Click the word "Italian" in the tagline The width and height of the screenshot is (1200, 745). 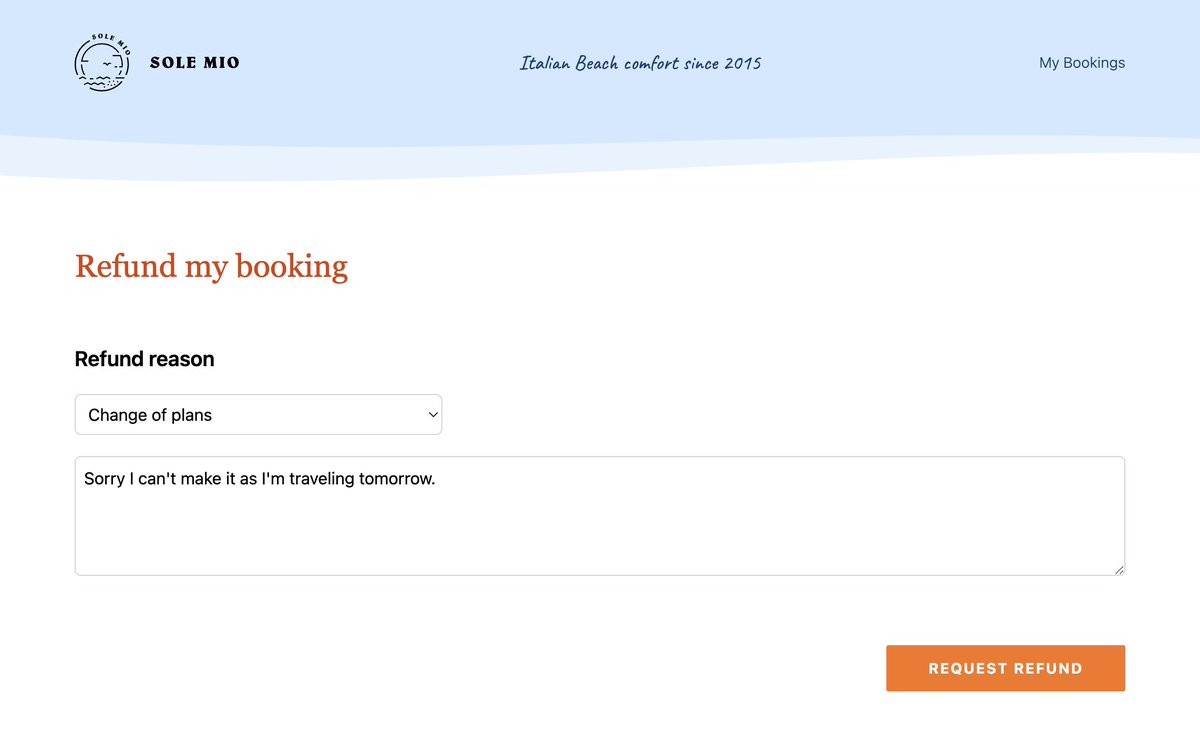point(544,63)
